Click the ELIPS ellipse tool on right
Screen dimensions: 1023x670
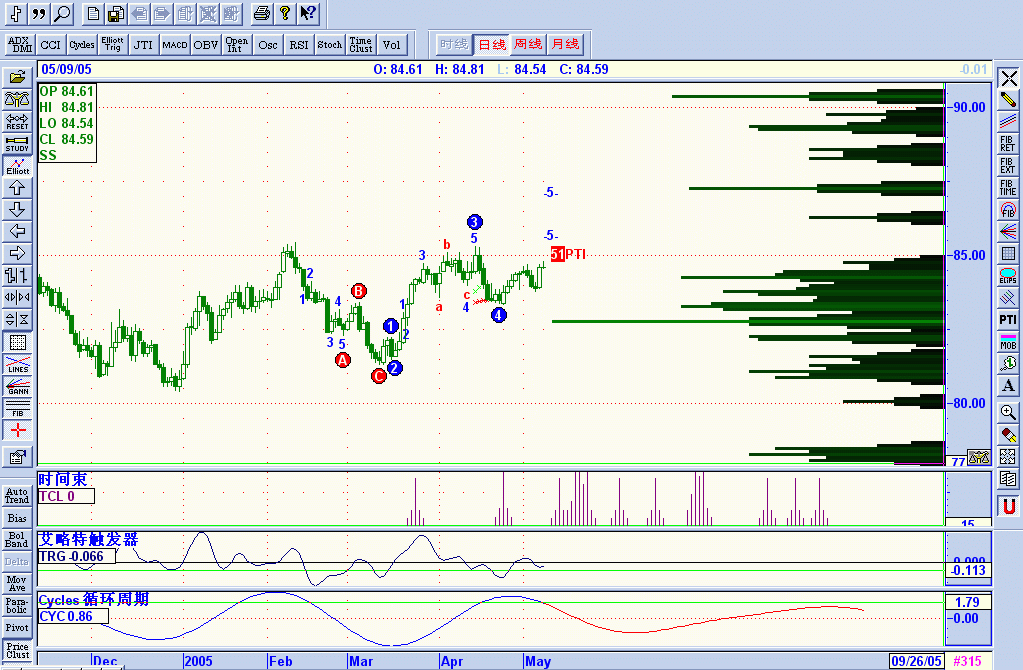pos(1009,276)
